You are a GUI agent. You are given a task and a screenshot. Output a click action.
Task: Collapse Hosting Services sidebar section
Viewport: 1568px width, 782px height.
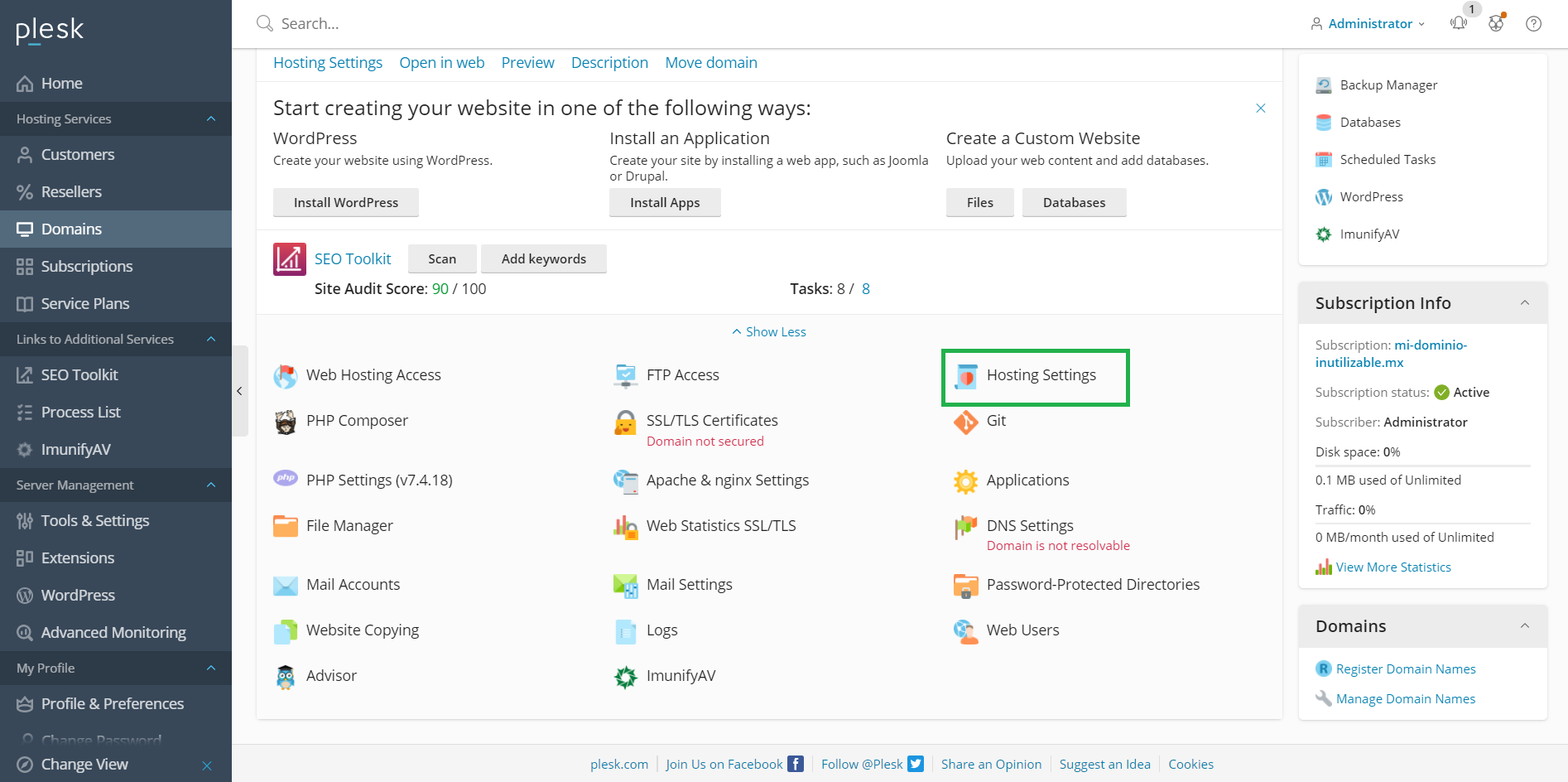[x=211, y=119]
